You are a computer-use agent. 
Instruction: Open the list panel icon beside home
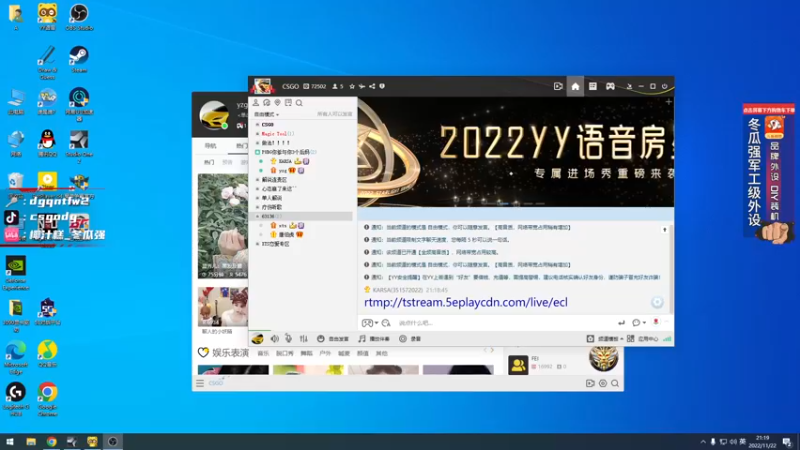tap(592, 86)
